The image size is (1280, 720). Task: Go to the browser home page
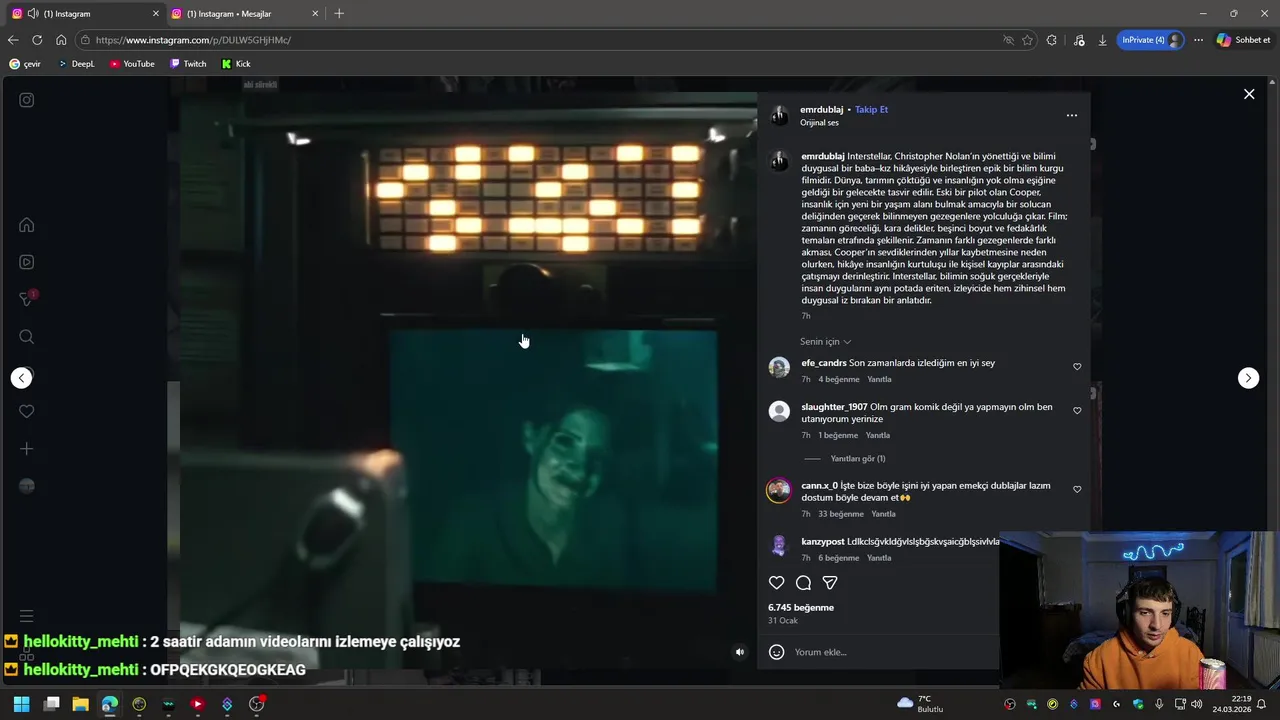point(61,40)
